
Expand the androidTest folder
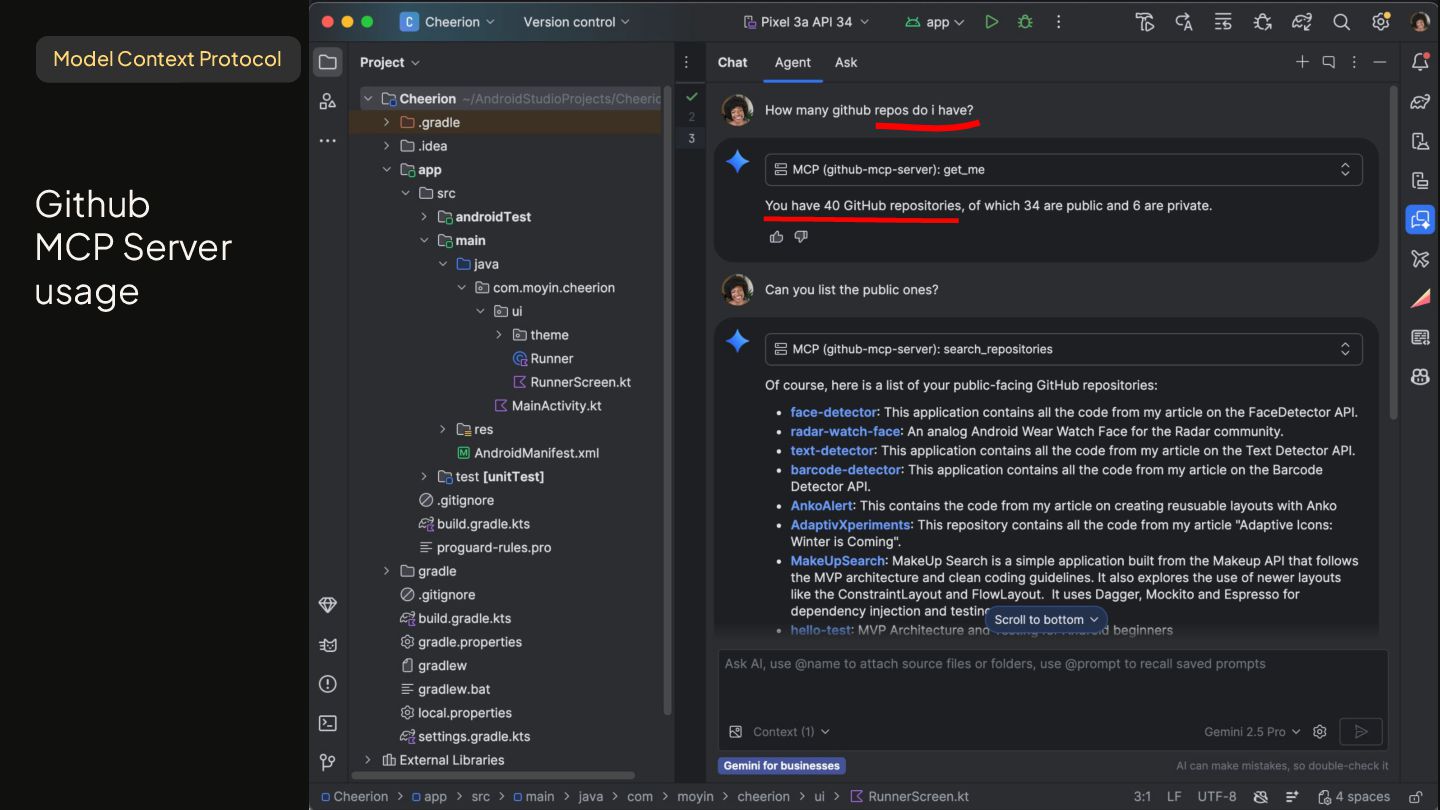pyautogui.click(x=424, y=217)
